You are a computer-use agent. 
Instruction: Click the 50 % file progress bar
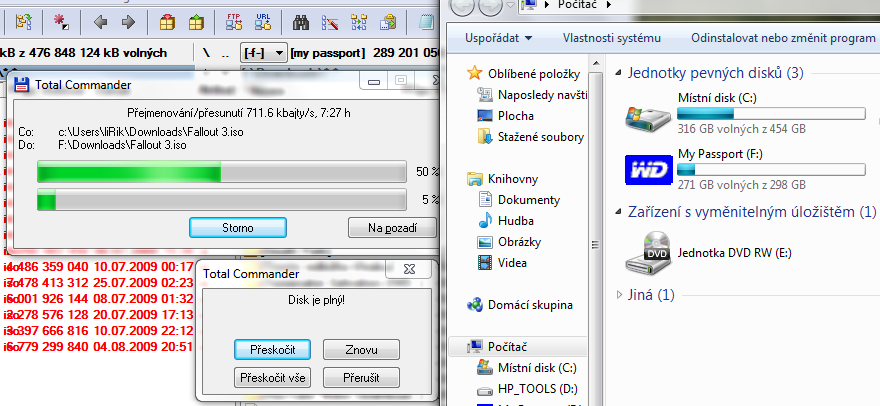(222, 172)
